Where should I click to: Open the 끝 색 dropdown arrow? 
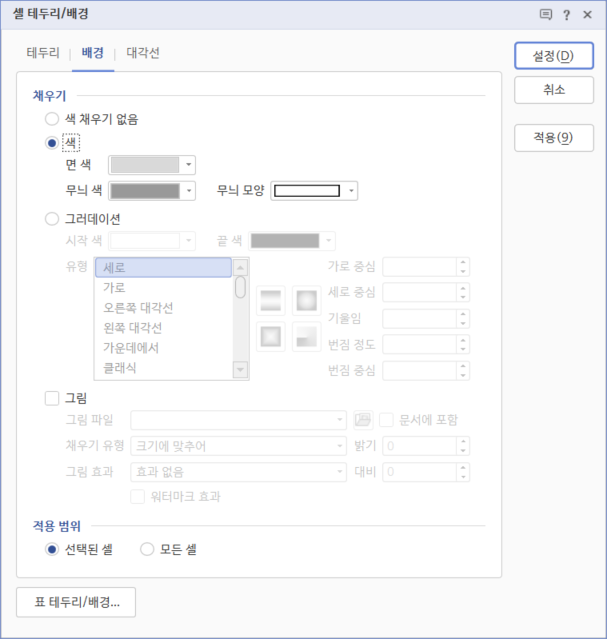[x=328, y=240]
